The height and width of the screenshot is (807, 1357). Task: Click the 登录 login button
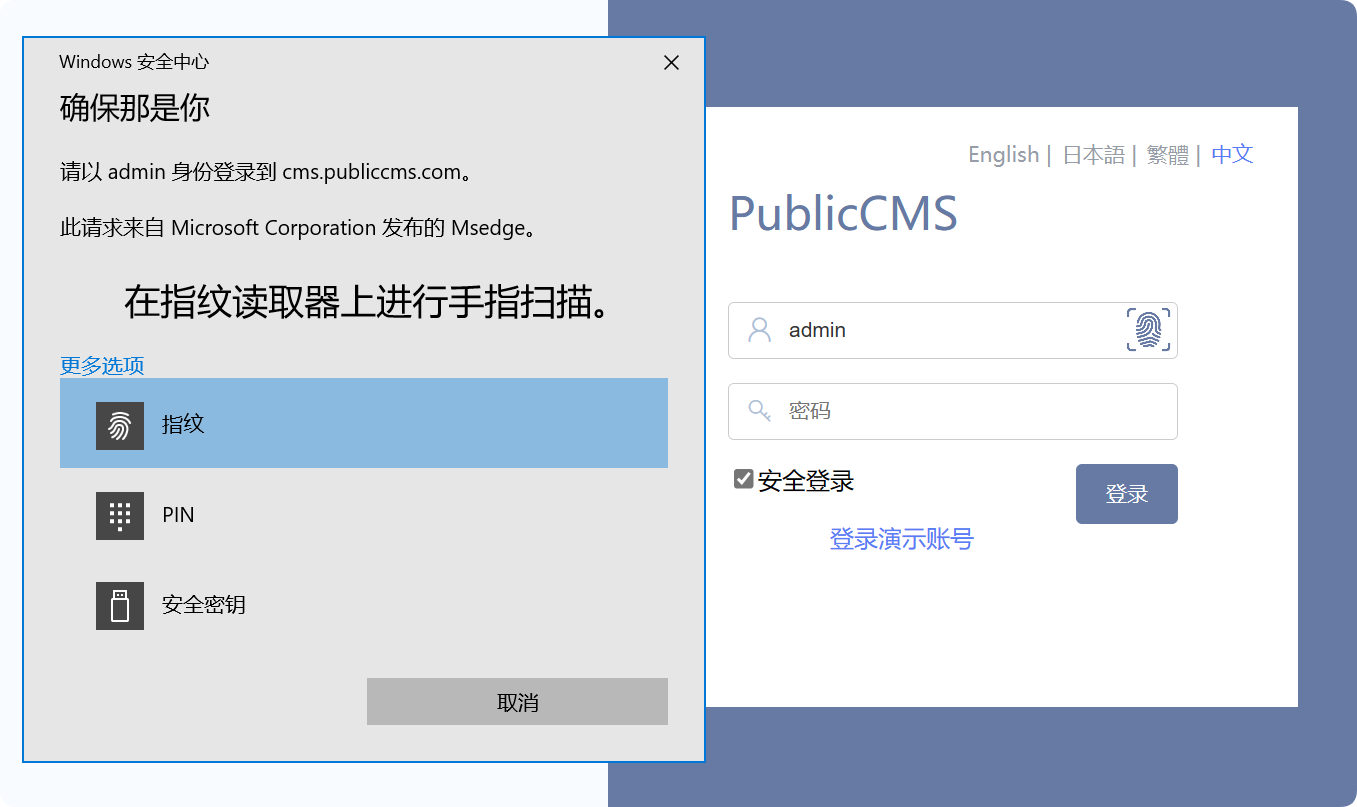point(1126,493)
